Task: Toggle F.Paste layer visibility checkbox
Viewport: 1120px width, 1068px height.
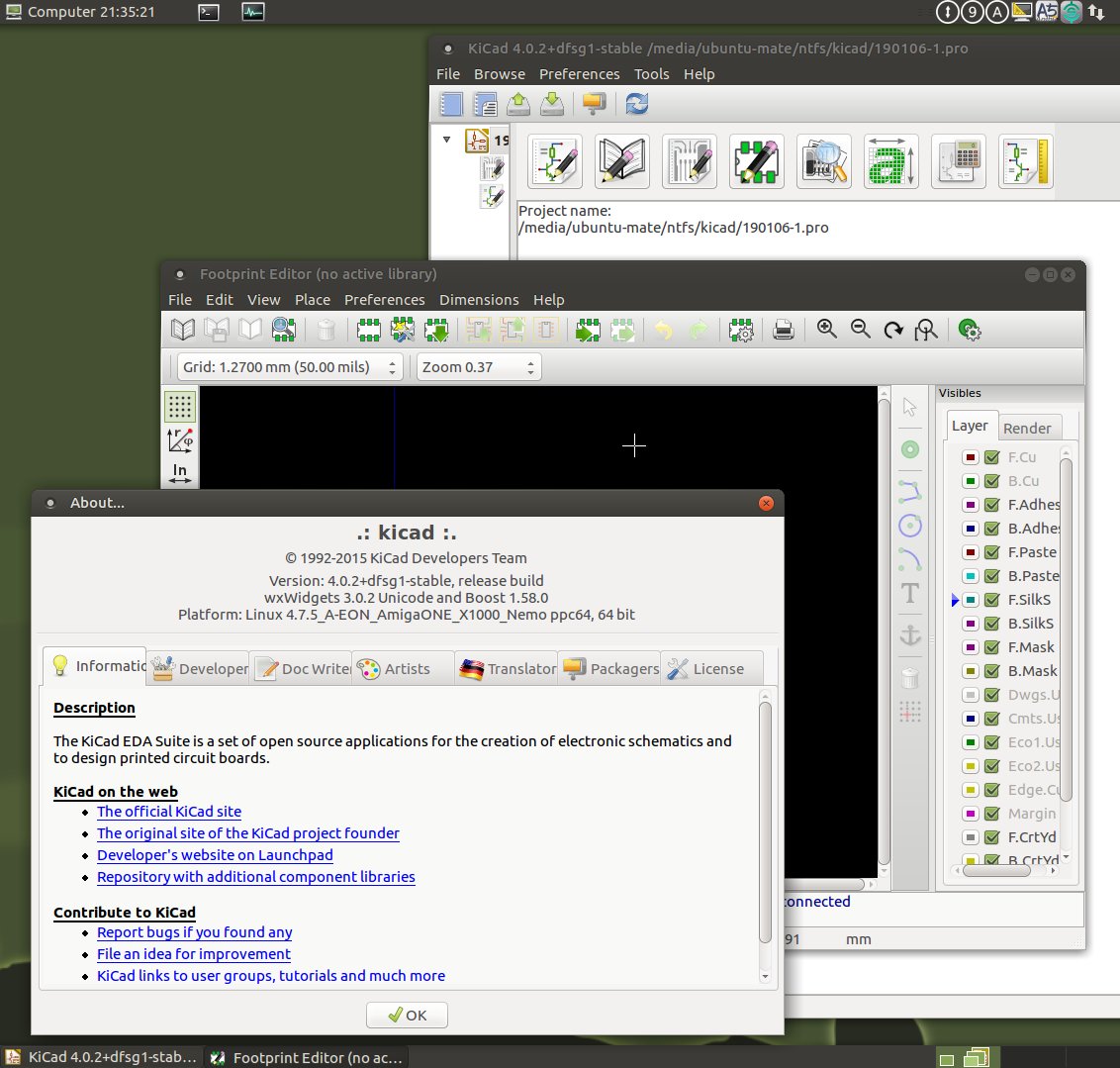Action: point(992,552)
